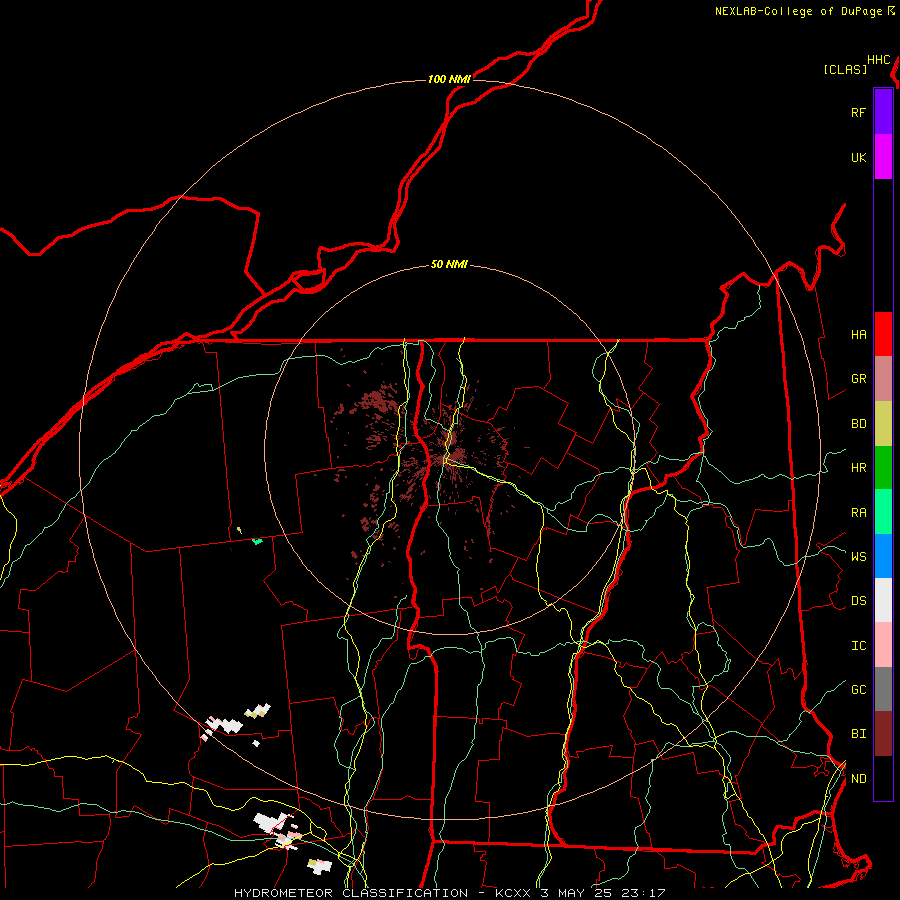Click the BI dark red legend swatch

click(883, 734)
